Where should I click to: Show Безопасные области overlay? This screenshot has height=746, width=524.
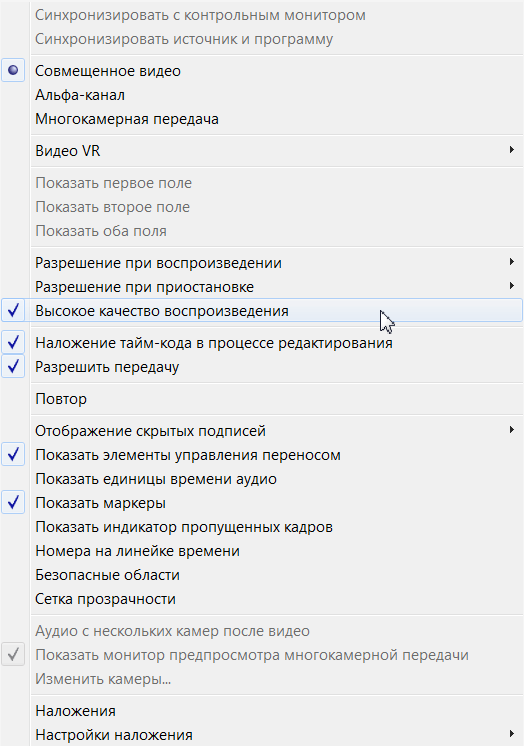[262, 575]
